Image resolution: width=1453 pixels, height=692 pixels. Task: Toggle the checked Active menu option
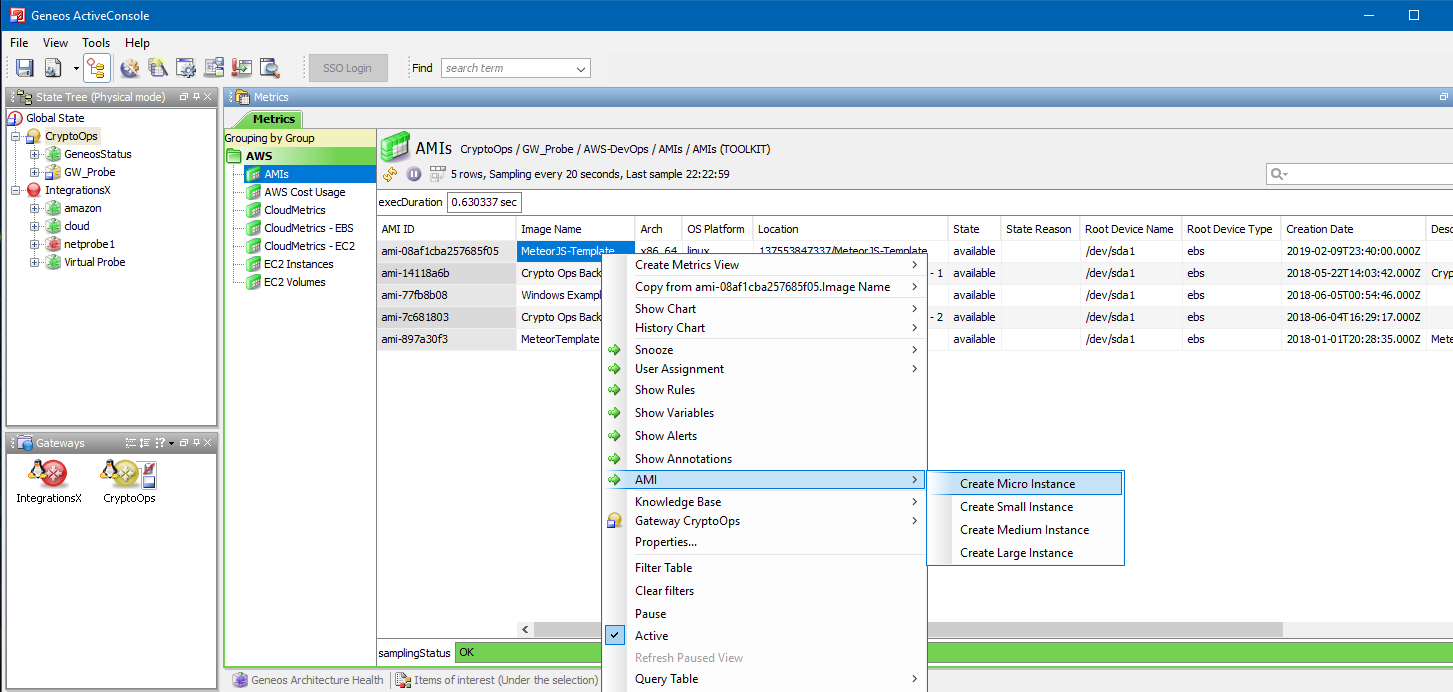click(651, 636)
